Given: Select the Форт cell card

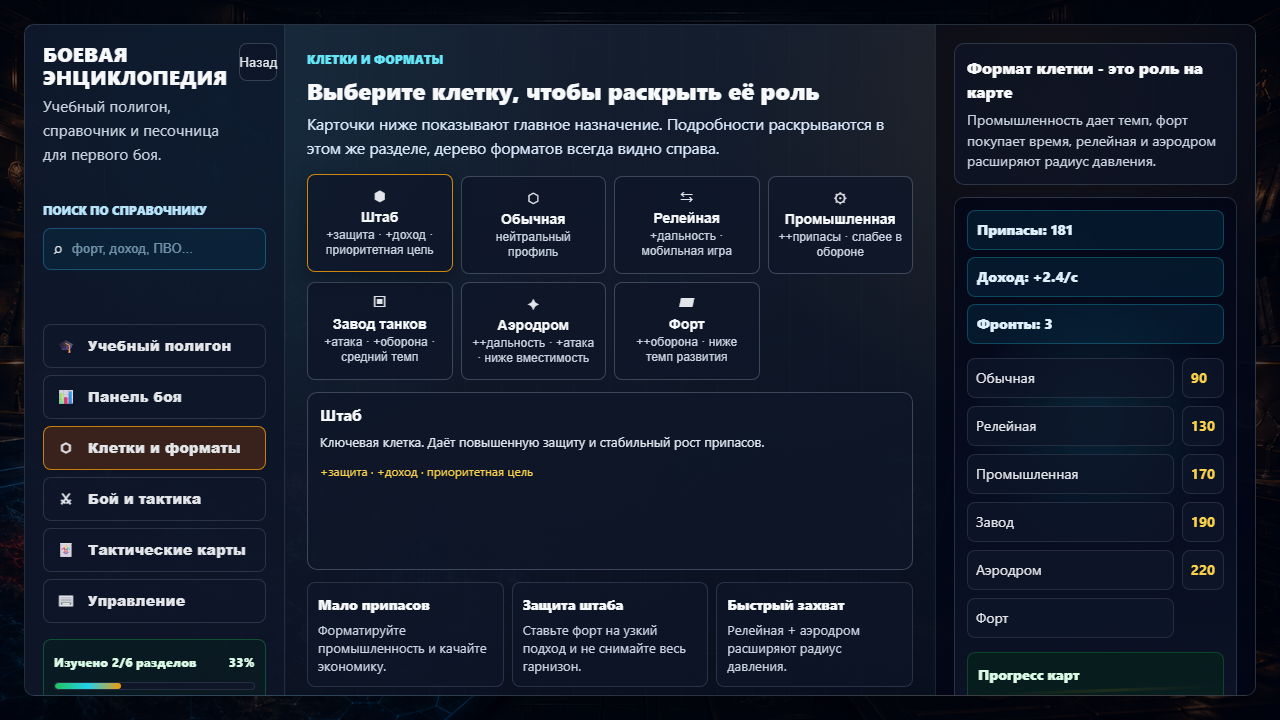Looking at the screenshot, I should [687, 331].
